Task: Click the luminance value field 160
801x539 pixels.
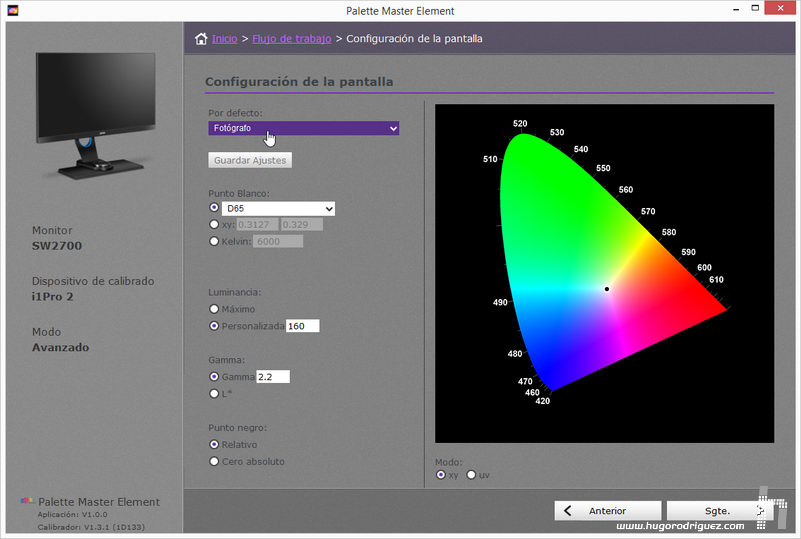Action: pos(302,326)
